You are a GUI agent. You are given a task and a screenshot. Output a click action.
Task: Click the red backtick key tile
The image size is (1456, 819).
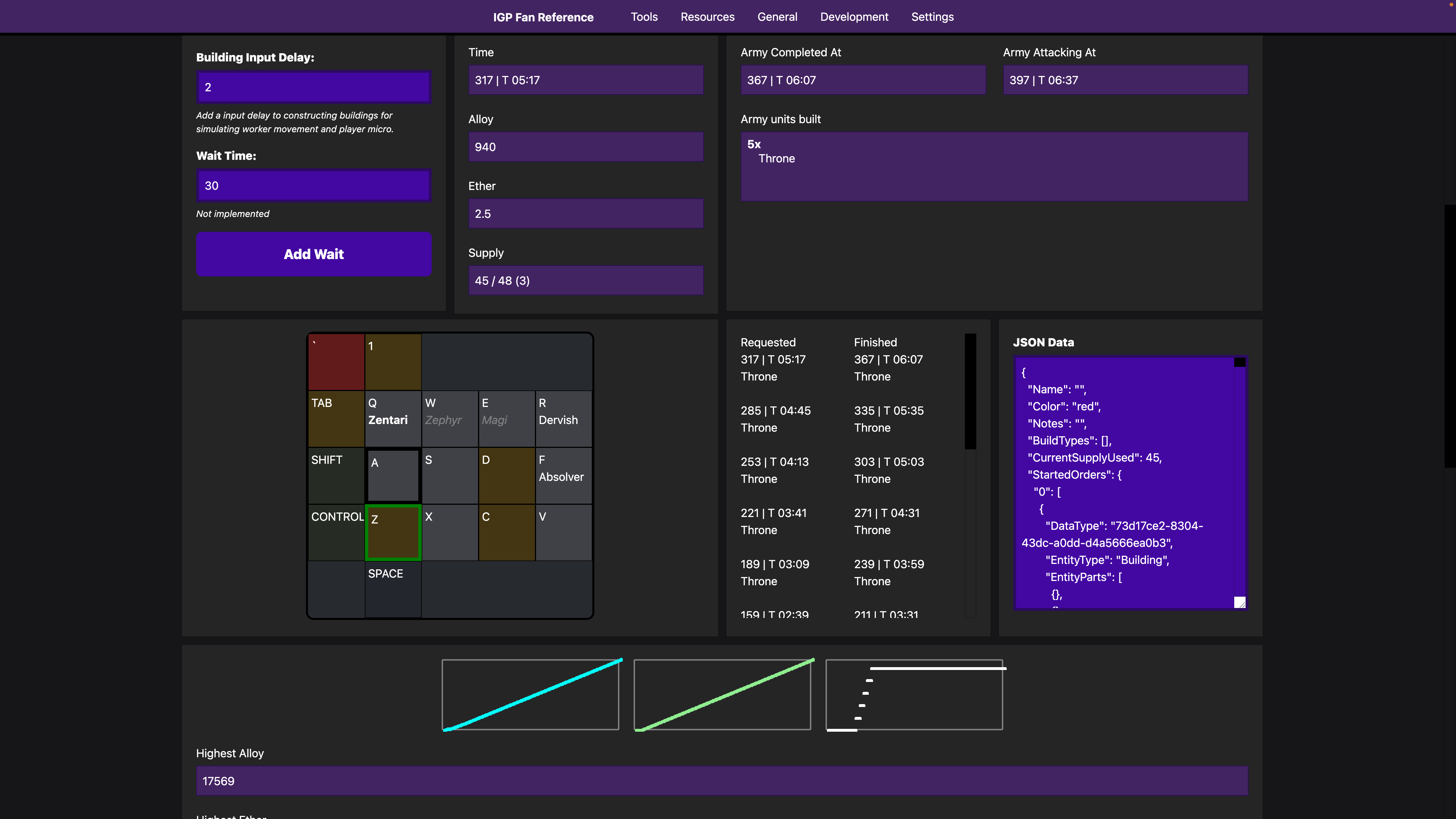336,362
